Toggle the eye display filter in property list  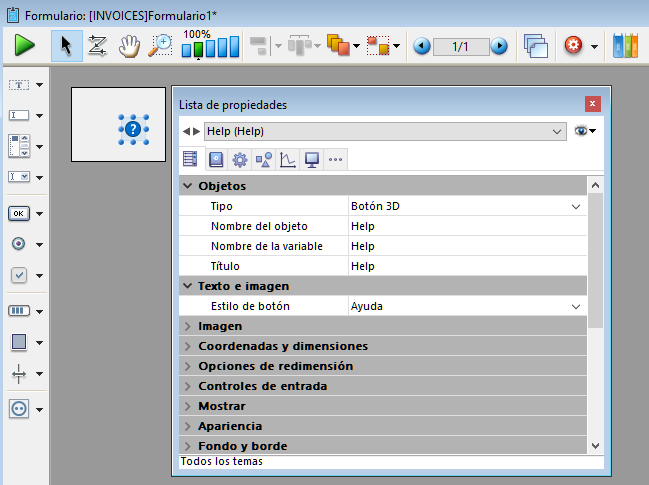[x=583, y=131]
